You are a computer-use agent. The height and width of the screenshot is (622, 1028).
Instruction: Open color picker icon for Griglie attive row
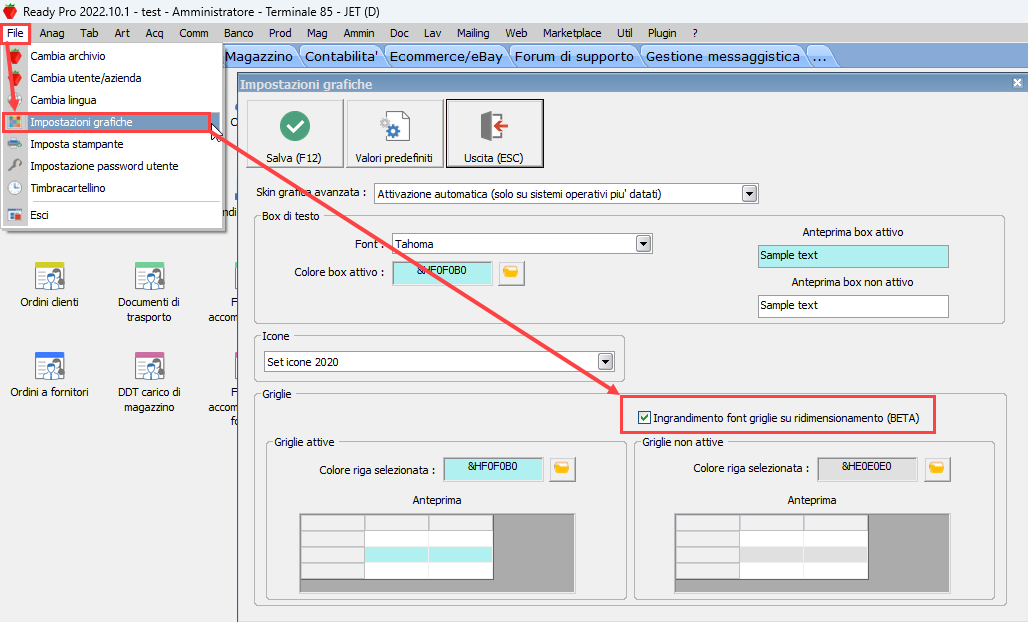(562, 469)
